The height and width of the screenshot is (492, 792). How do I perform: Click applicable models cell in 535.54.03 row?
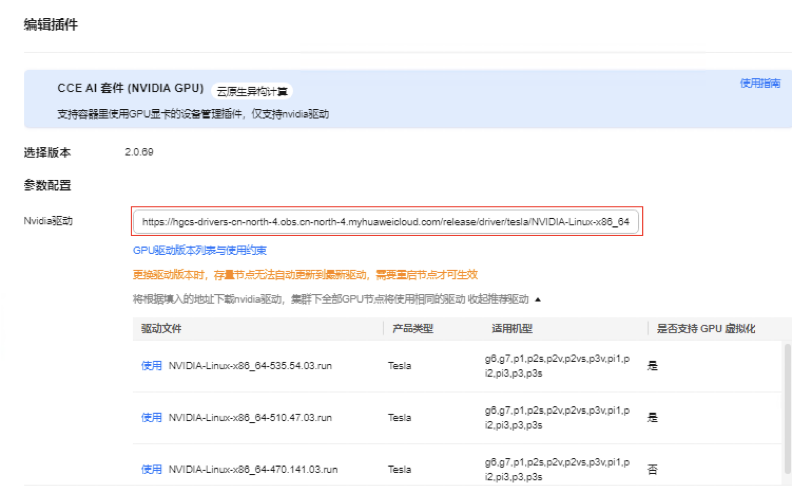click(557, 366)
